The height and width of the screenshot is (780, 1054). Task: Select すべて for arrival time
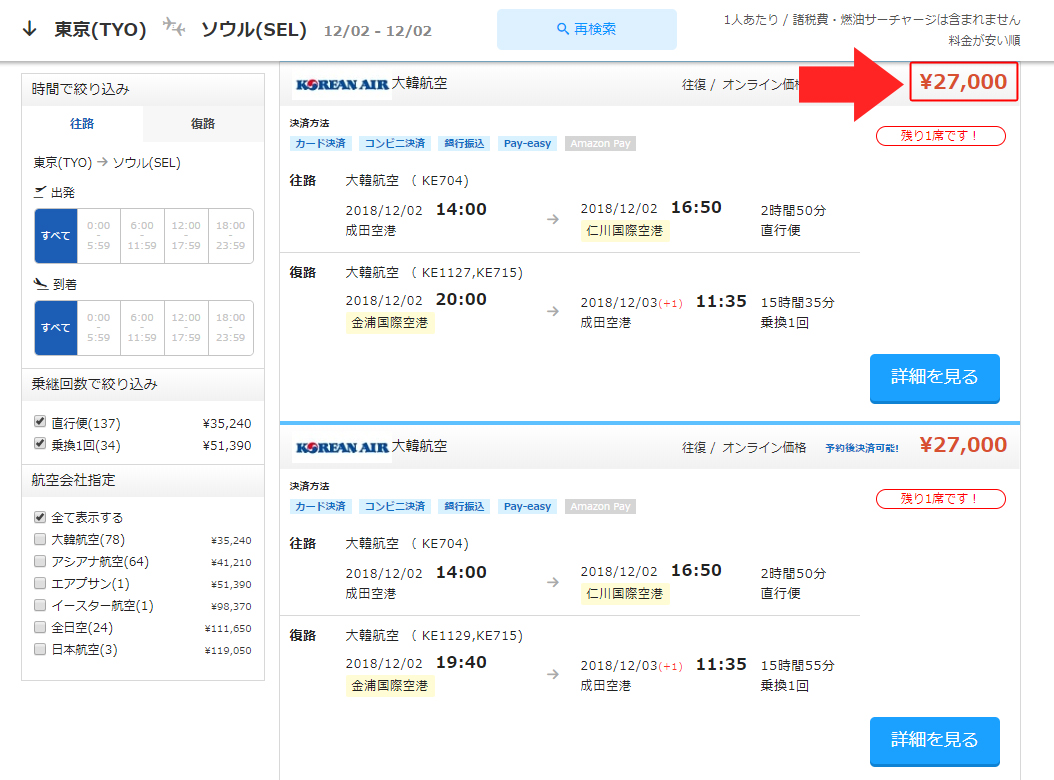coord(56,328)
